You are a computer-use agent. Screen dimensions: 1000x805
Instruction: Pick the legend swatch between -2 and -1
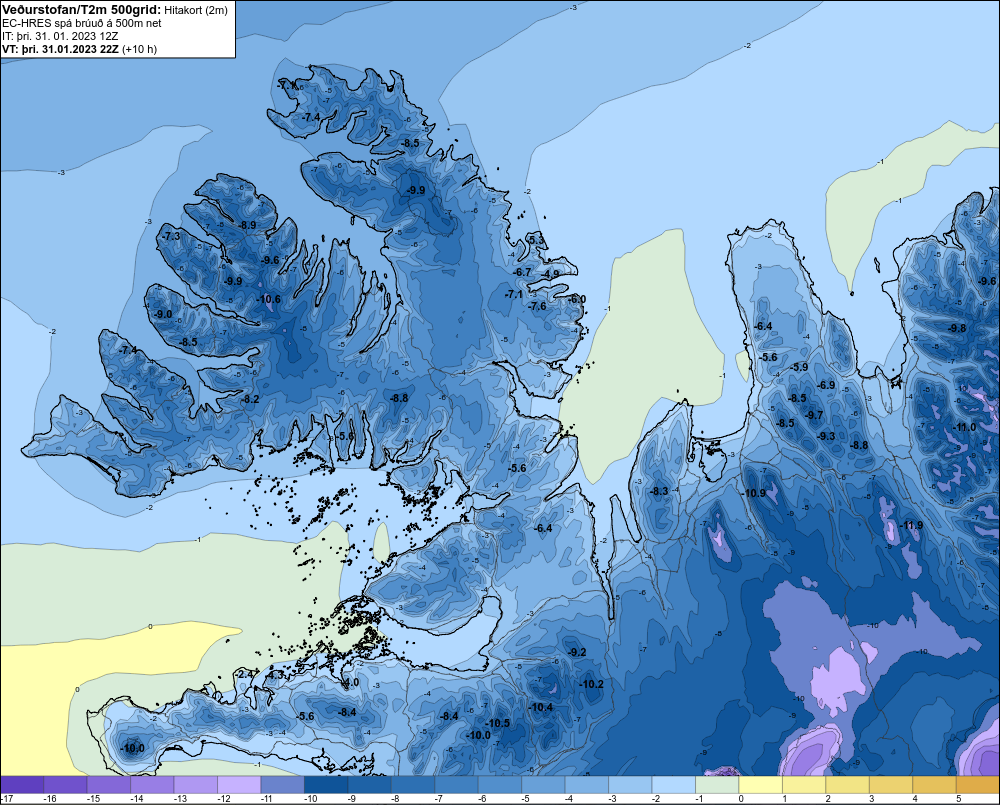[673, 785]
